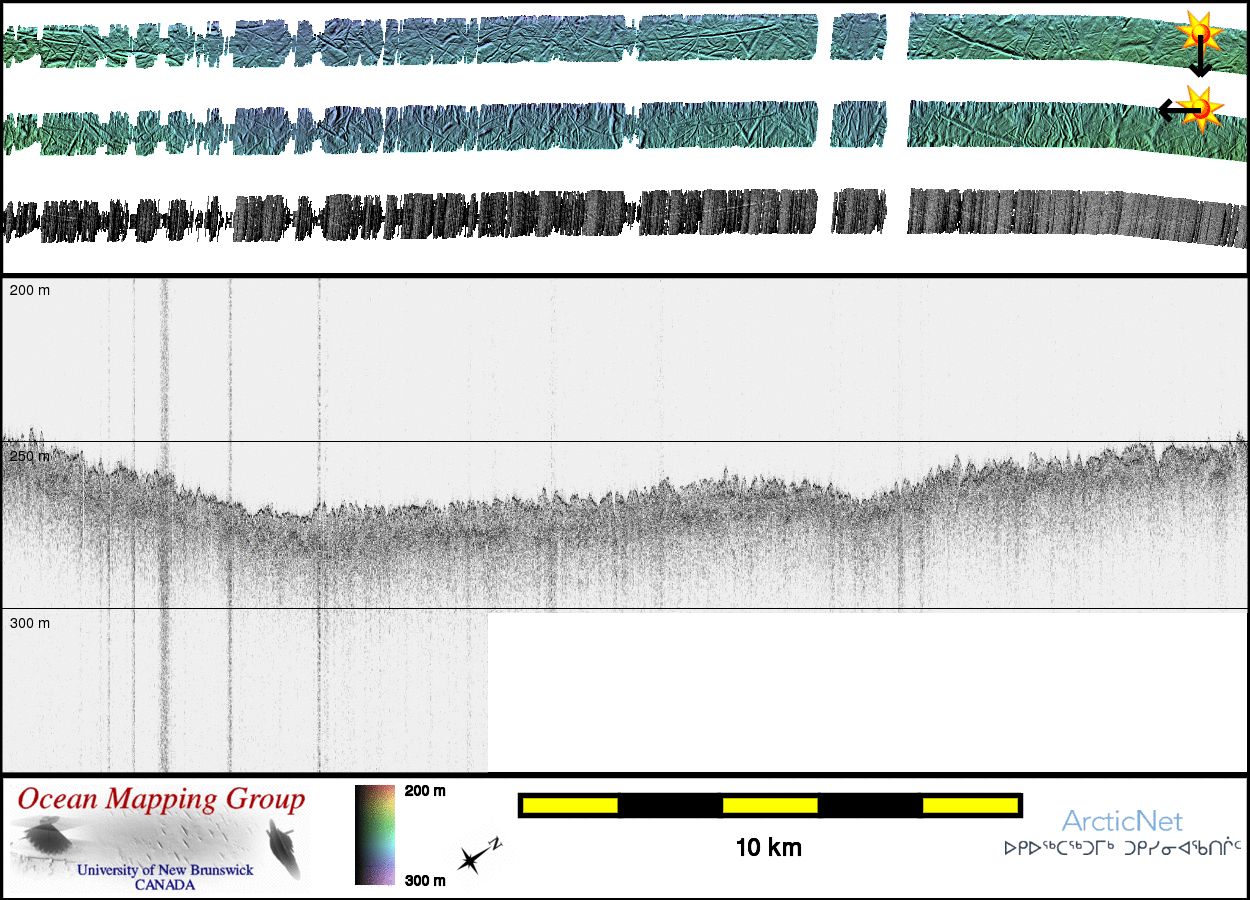Click the sun icon with the left-pointing arrow
The width and height of the screenshot is (1250, 900).
pos(1199,107)
